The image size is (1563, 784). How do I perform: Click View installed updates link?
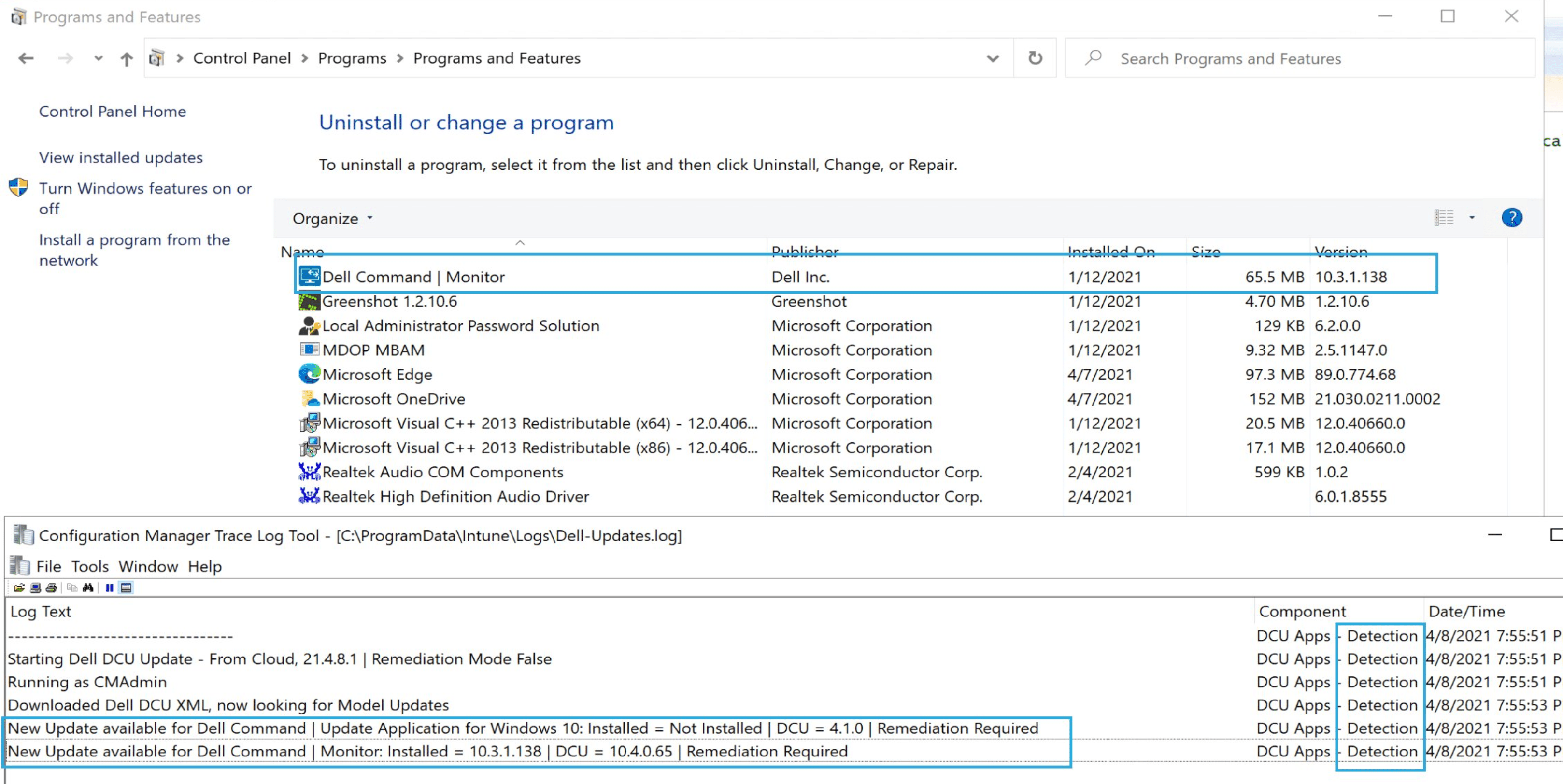[121, 158]
